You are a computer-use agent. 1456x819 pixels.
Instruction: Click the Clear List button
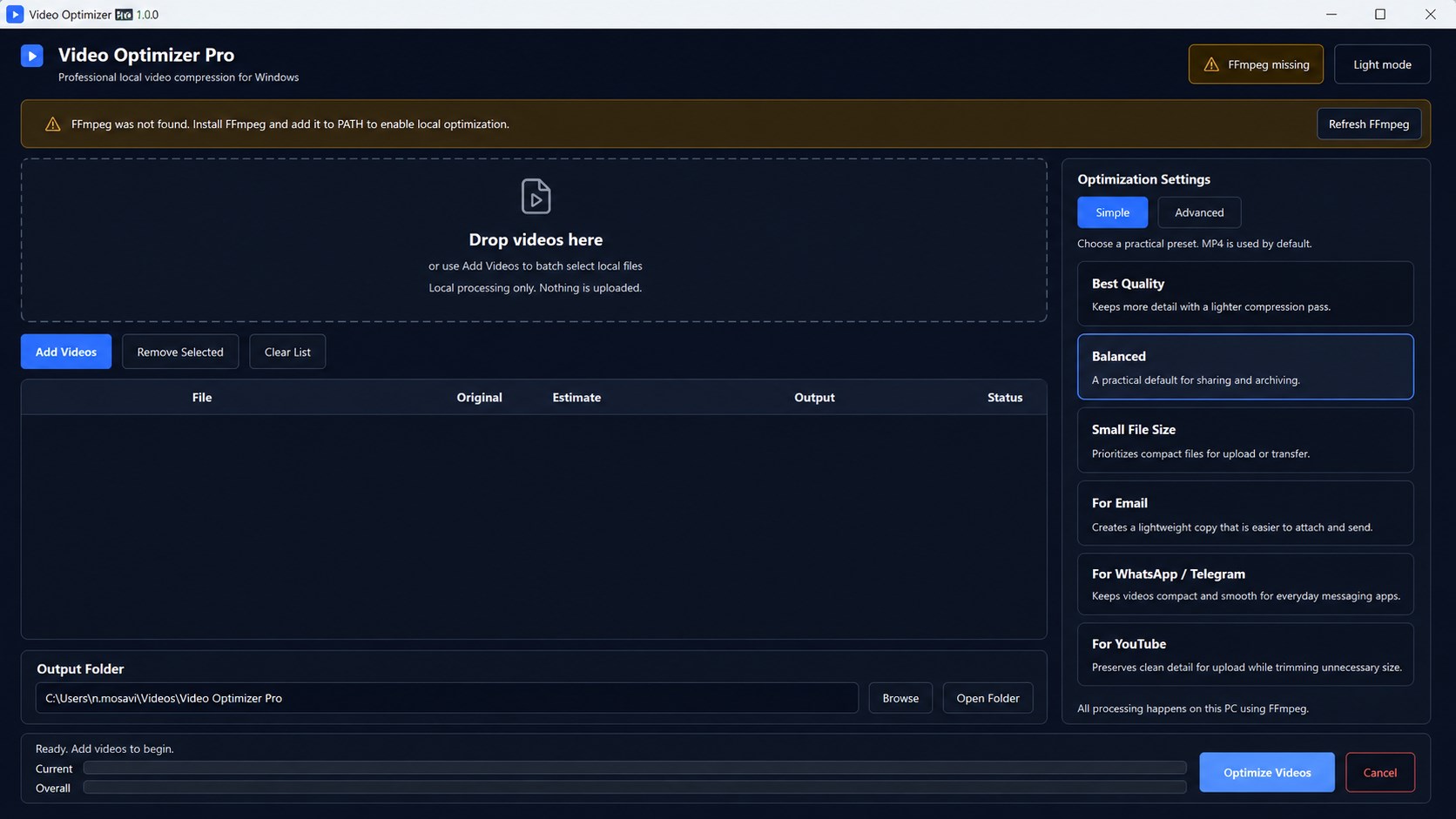point(287,352)
